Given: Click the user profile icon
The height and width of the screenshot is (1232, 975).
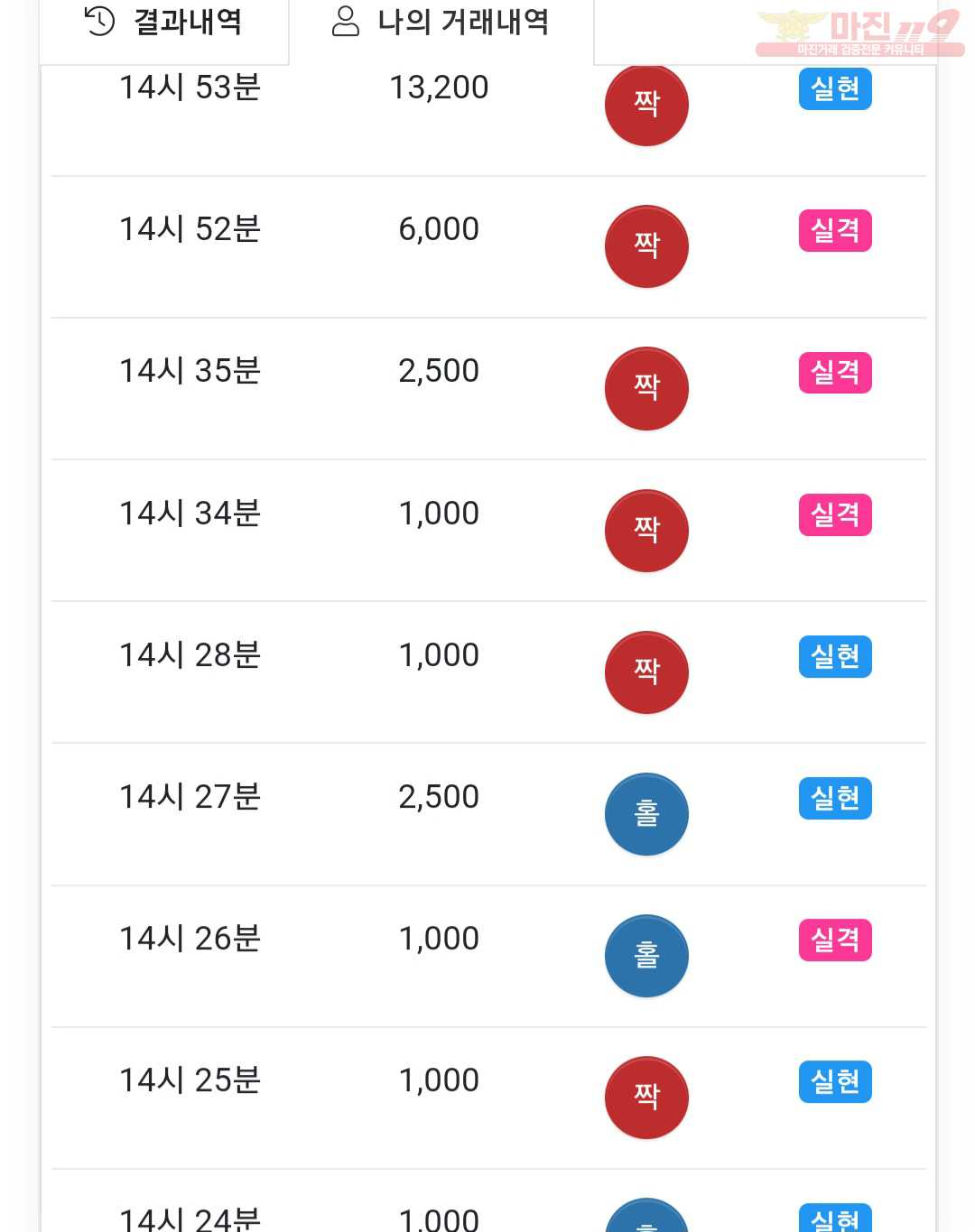Looking at the screenshot, I should [346, 21].
